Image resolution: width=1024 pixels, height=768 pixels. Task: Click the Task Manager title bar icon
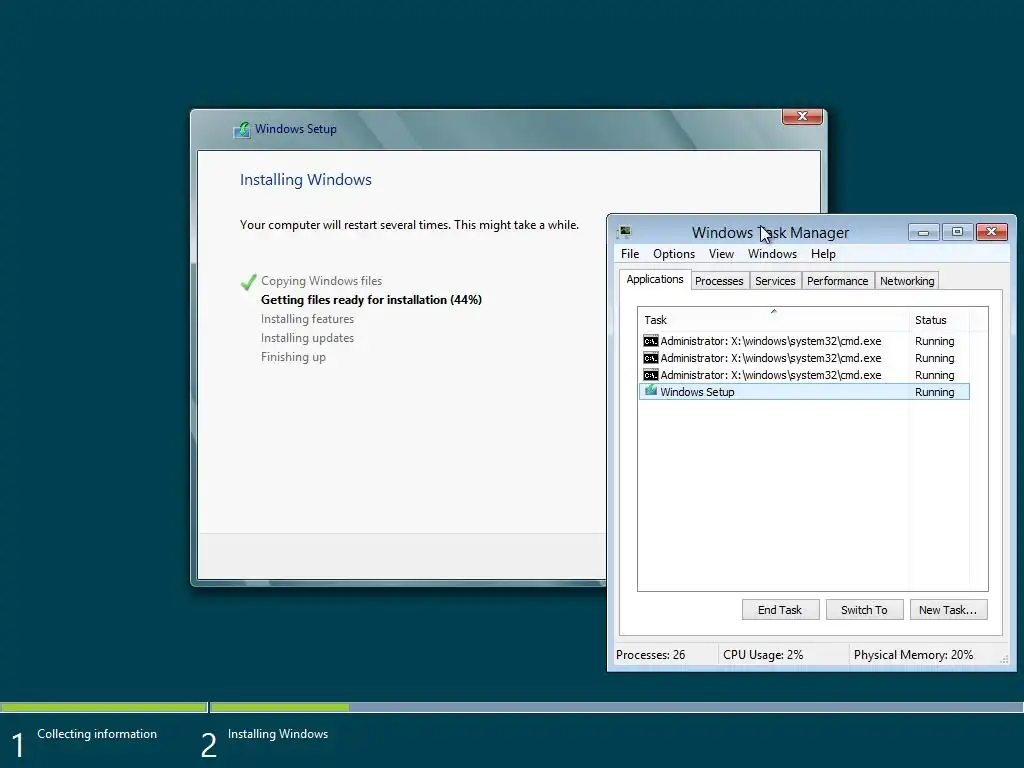pyautogui.click(x=625, y=232)
